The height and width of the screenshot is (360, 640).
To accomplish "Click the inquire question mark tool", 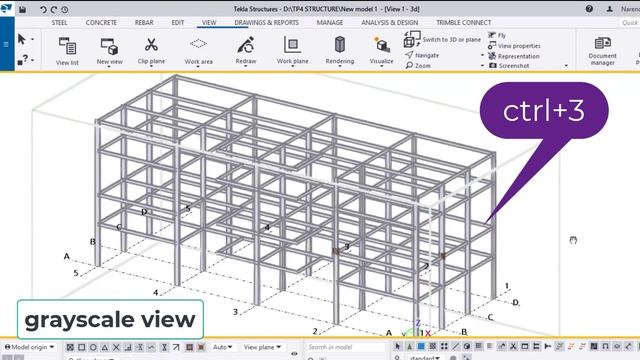I will pos(23,60).
